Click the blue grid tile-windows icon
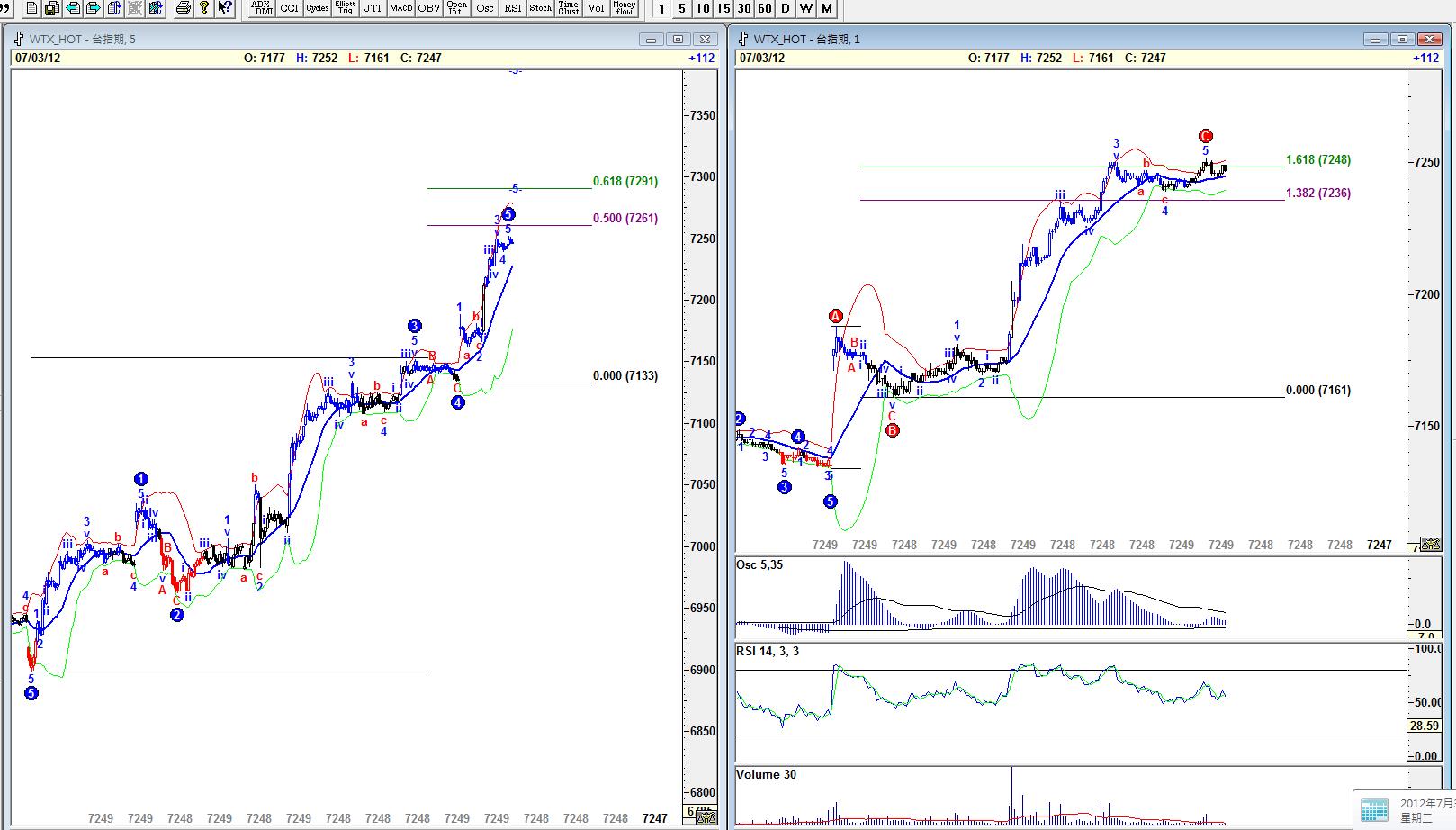The image size is (1456, 830). pyautogui.click(x=156, y=7)
